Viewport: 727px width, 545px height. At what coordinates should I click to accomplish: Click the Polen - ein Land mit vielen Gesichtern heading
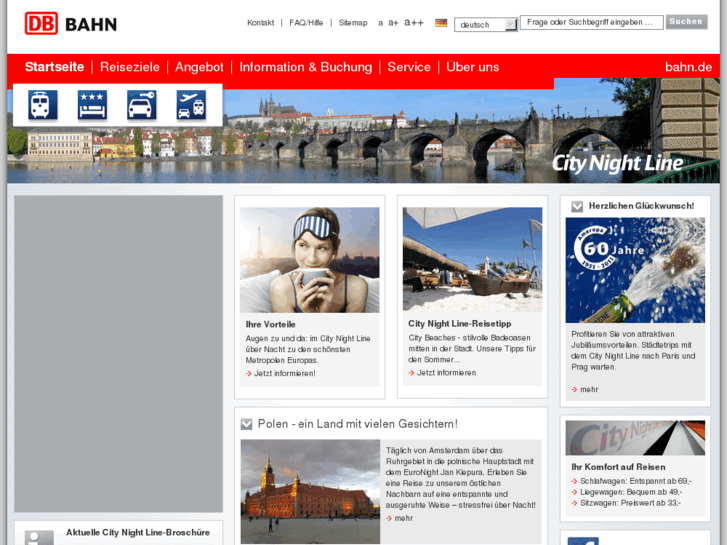pyautogui.click(x=357, y=424)
